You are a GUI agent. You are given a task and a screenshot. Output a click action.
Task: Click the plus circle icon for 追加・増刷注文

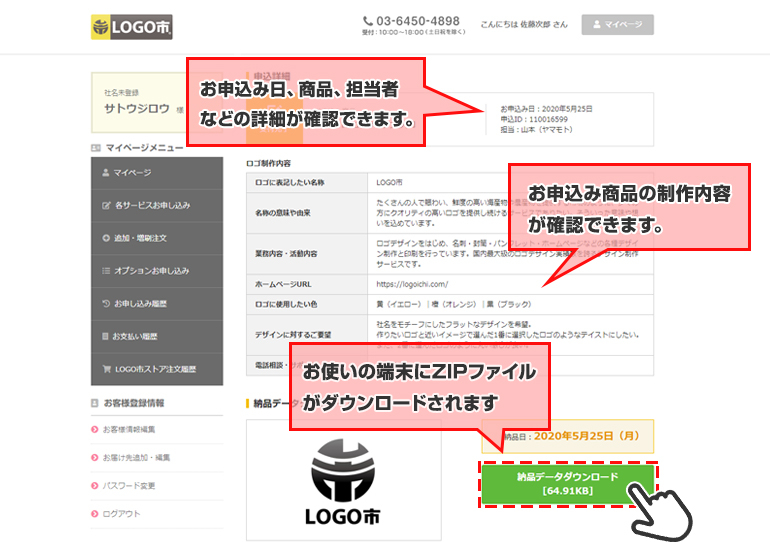tap(106, 238)
